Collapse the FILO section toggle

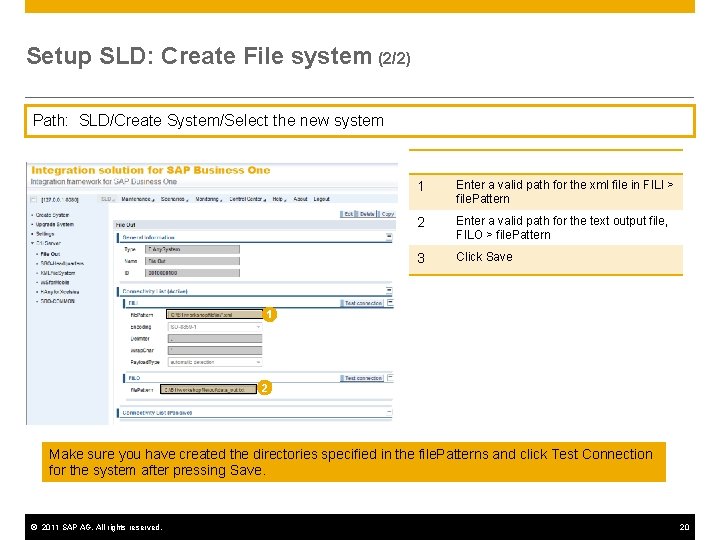click(x=390, y=377)
